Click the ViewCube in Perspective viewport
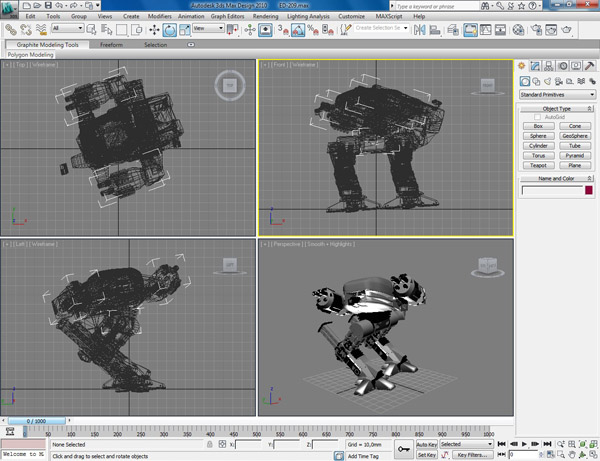Image resolution: width=600 pixels, height=461 pixels. [x=488, y=266]
